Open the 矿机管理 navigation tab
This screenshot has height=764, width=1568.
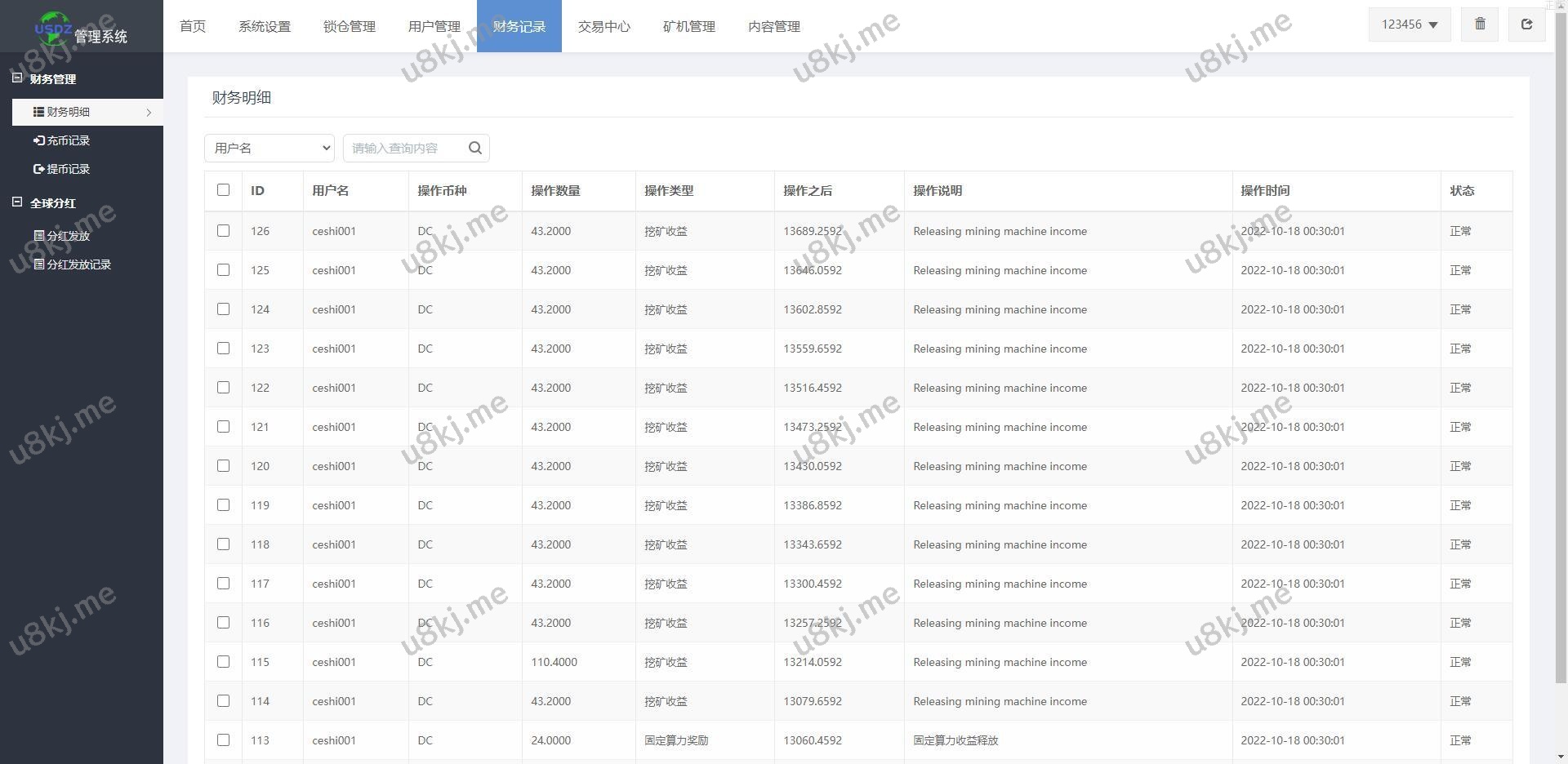688,26
